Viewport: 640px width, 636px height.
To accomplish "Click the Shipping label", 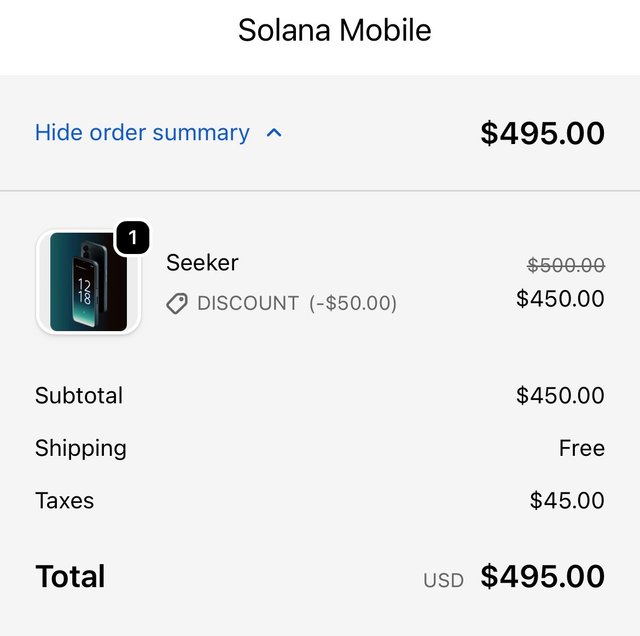I will click(81, 448).
